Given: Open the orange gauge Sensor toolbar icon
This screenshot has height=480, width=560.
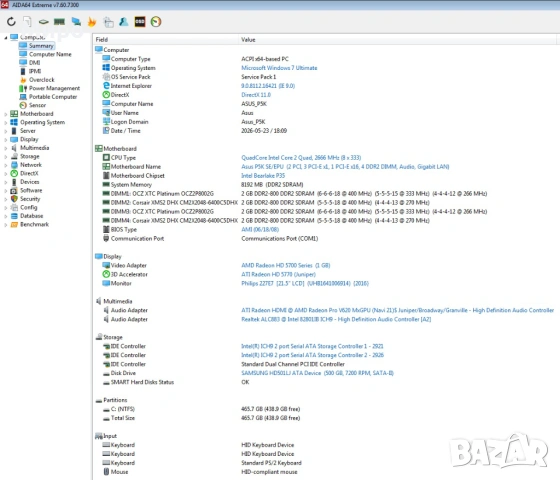Looking at the screenshot, I should (x=156, y=22).
